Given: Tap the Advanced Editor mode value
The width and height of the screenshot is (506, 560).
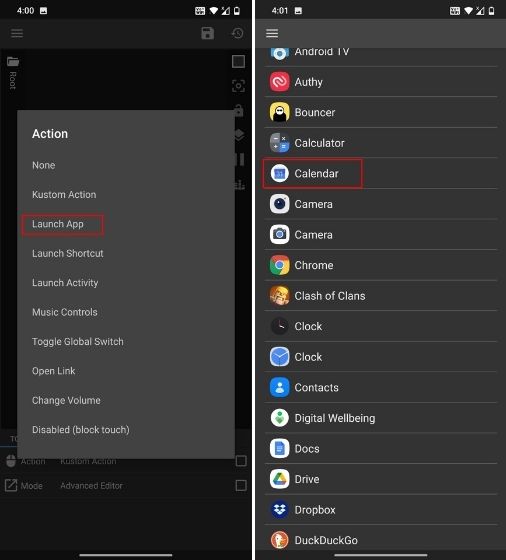Looking at the screenshot, I should [91, 486].
